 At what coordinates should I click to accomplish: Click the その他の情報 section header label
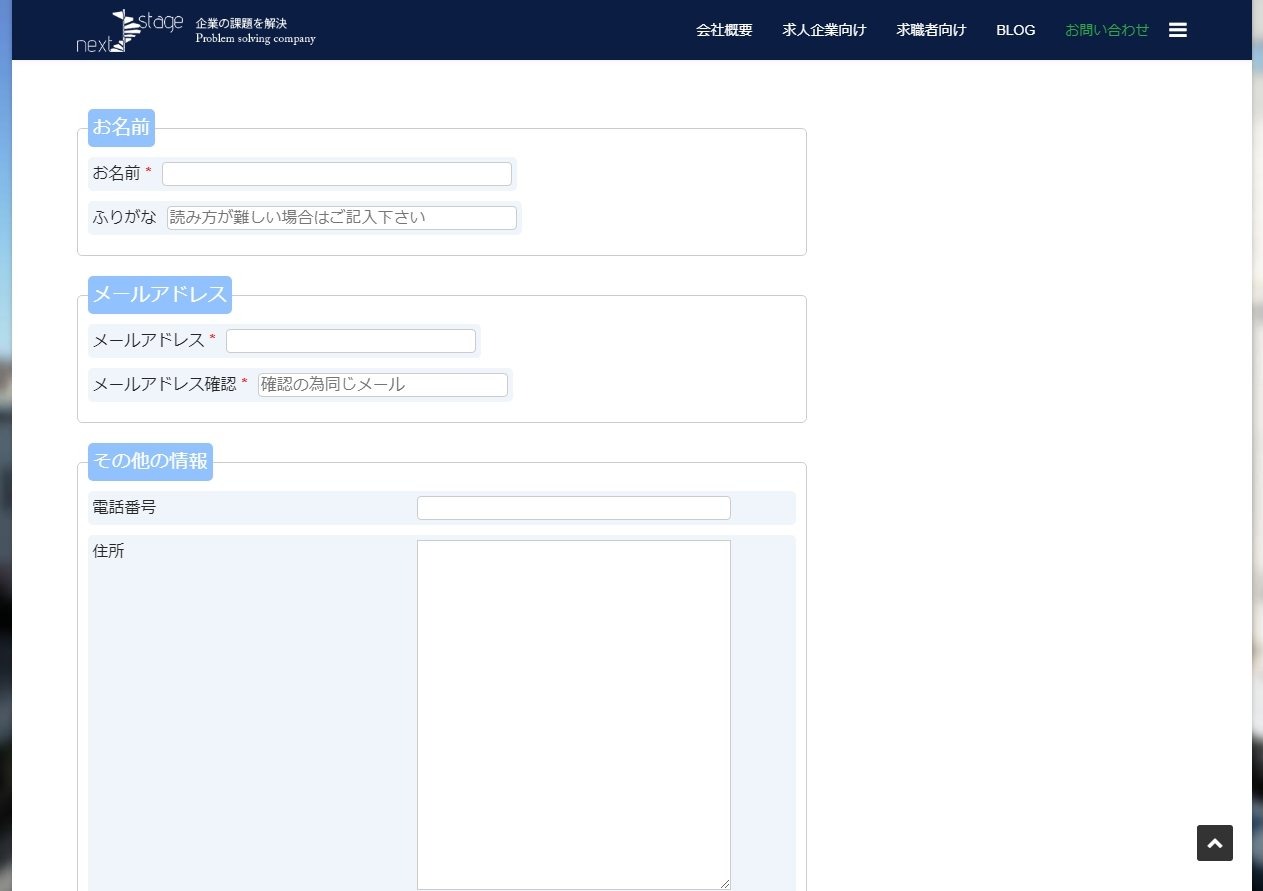(x=149, y=461)
